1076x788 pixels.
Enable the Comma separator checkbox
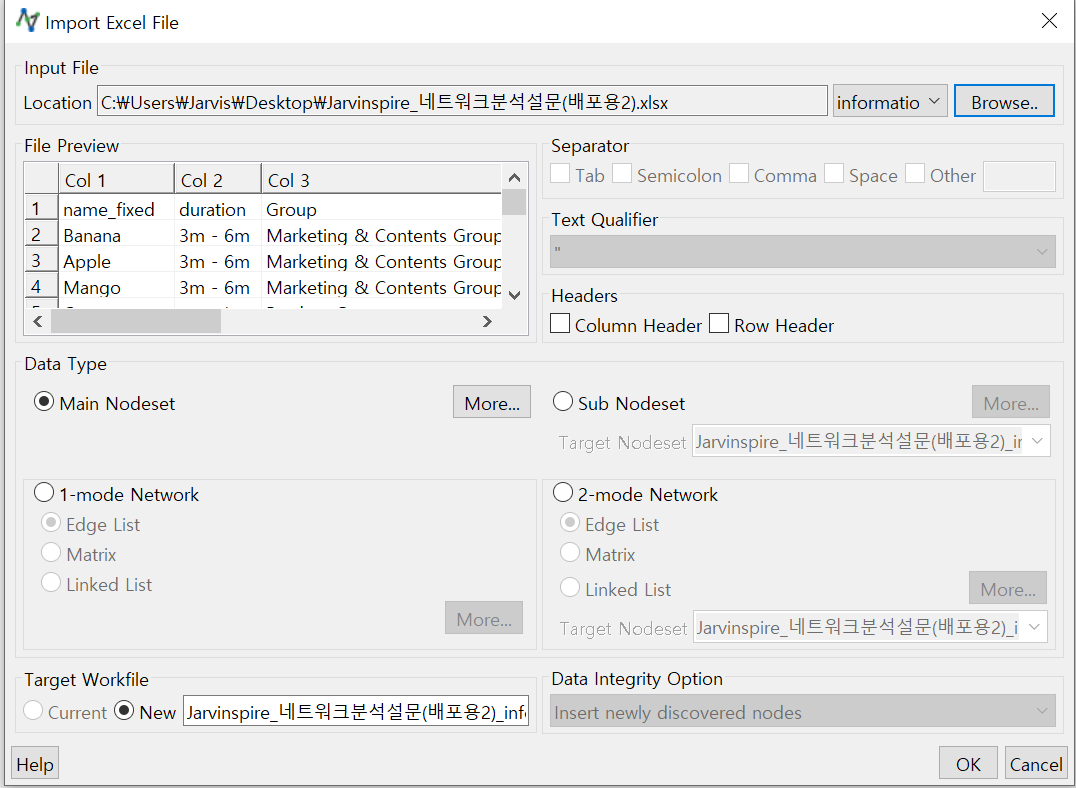point(739,174)
